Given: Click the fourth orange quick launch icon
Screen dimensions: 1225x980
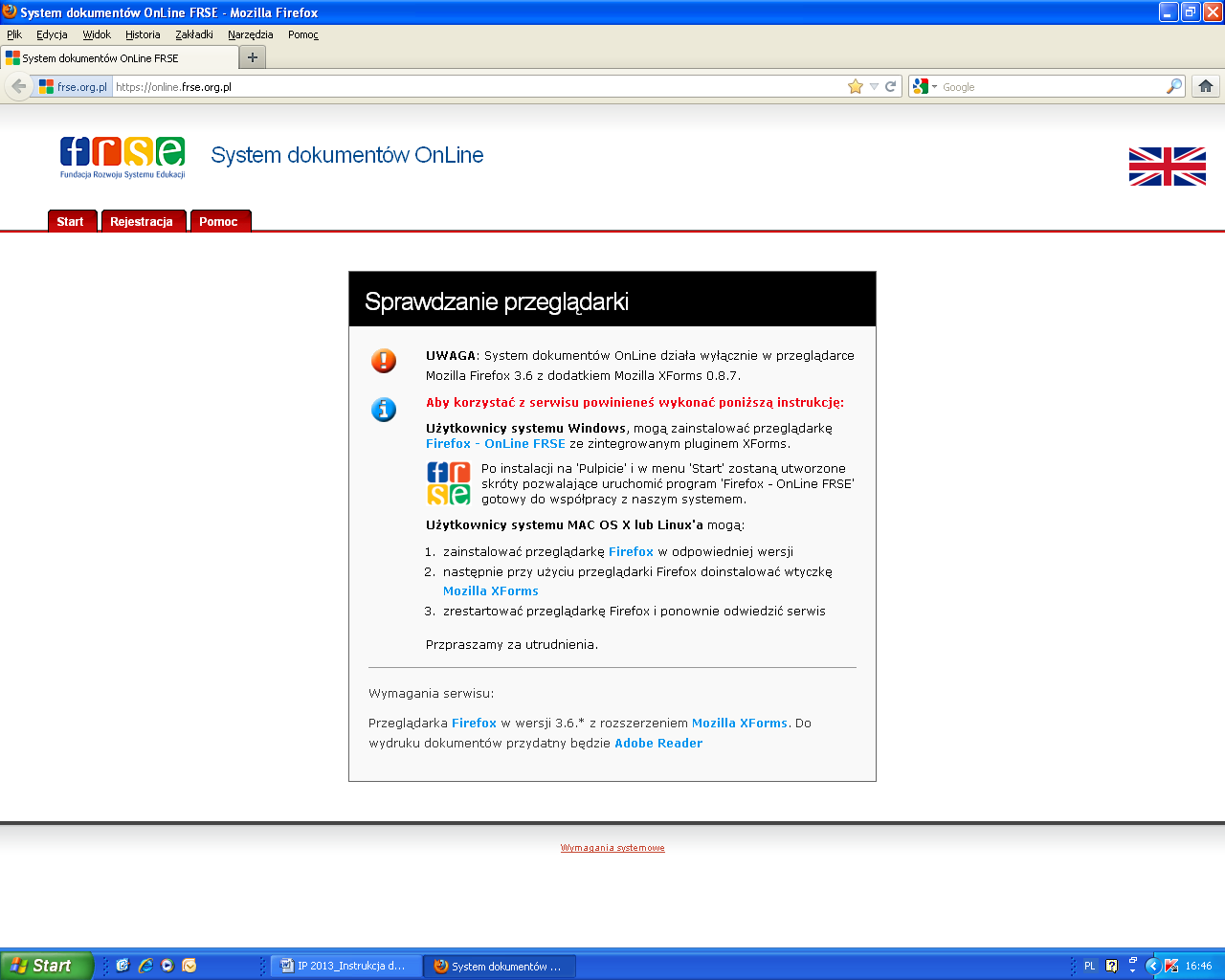Looking at the screenshot, I should [x=189, y=966].
